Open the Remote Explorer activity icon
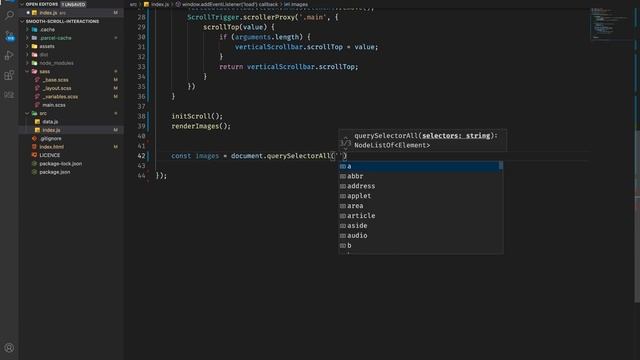This screenshot has width=640, height=360. [x=9, y=95]
